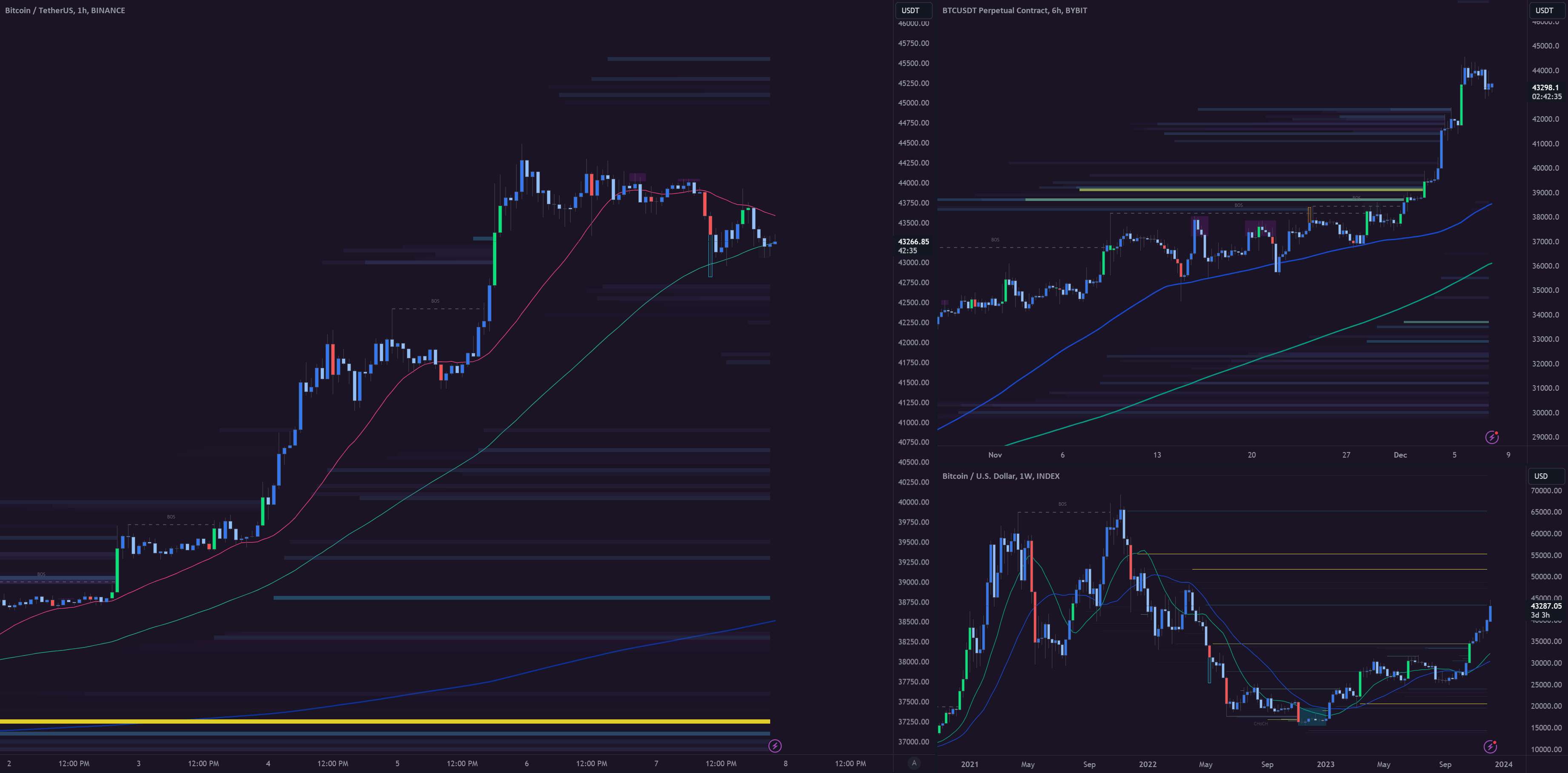The height and width of the screenshot is (773, 1568).
Task: Click the '2023' time axis label on the weekly chart
Action: click(1325, 764)
